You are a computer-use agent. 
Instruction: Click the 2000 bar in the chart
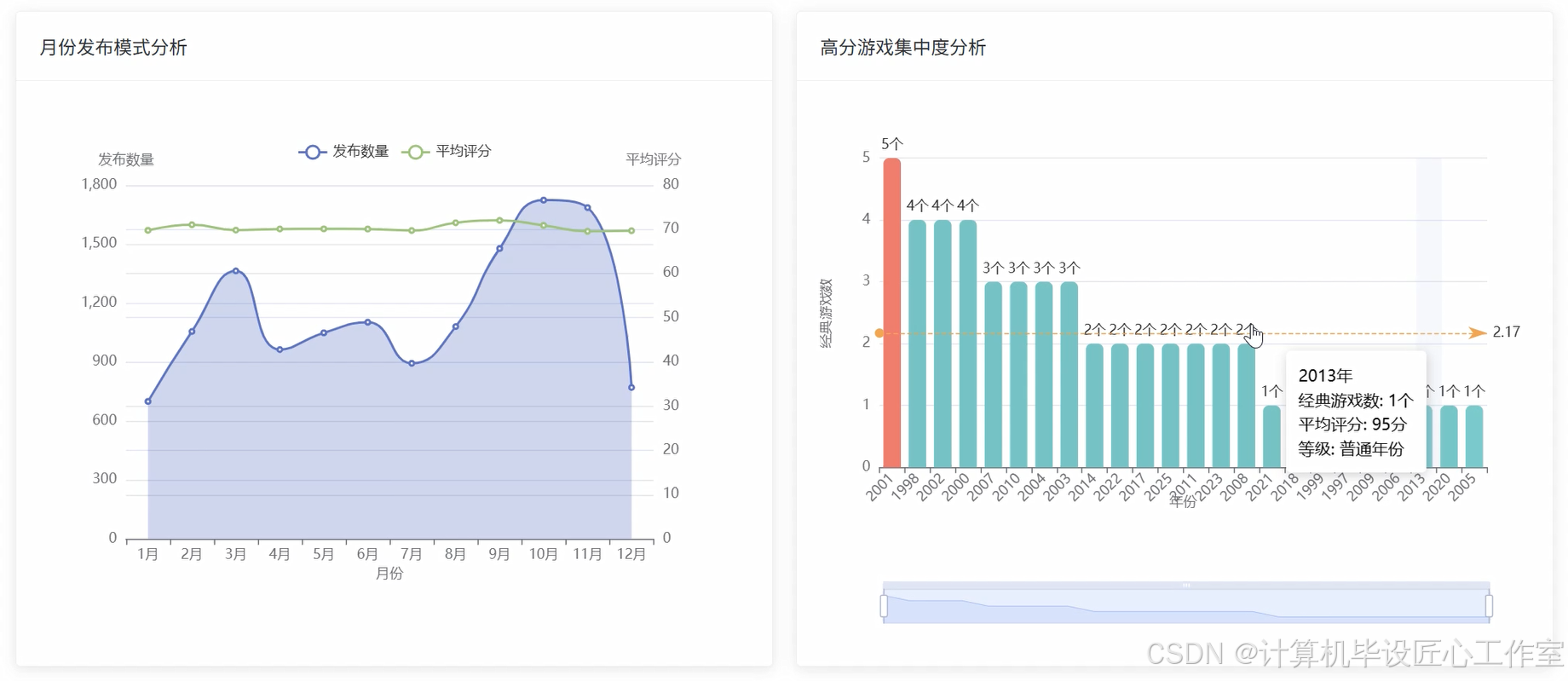click(x=967, y=343)
